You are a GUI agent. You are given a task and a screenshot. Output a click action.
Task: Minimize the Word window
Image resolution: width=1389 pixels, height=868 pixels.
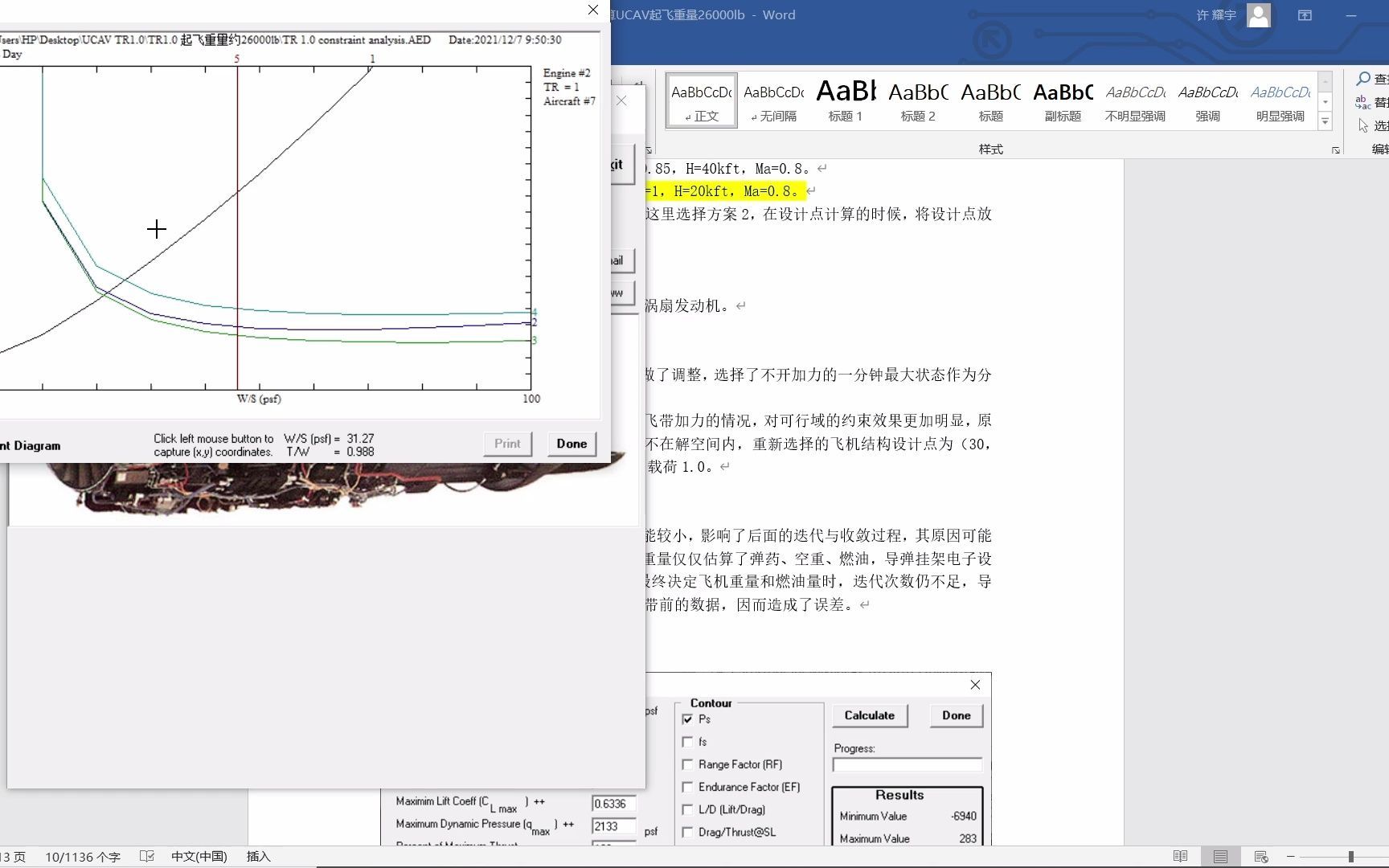pyautogui.click(x=1351, y=15)
